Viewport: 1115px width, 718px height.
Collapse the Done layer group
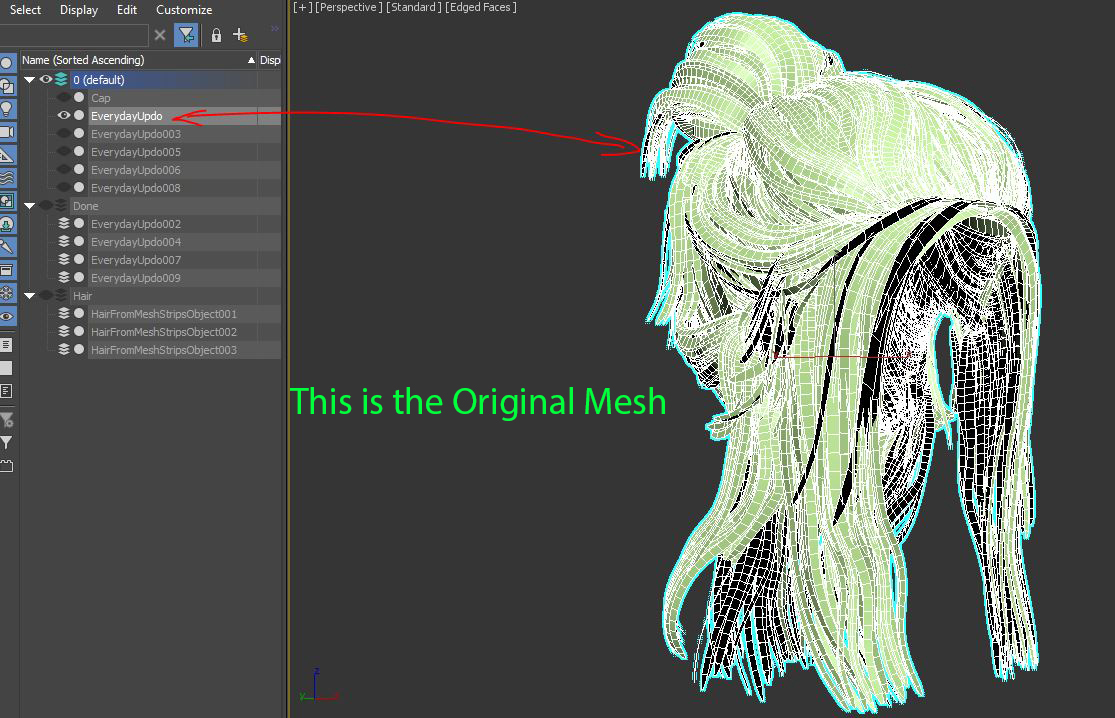point(30,206)
